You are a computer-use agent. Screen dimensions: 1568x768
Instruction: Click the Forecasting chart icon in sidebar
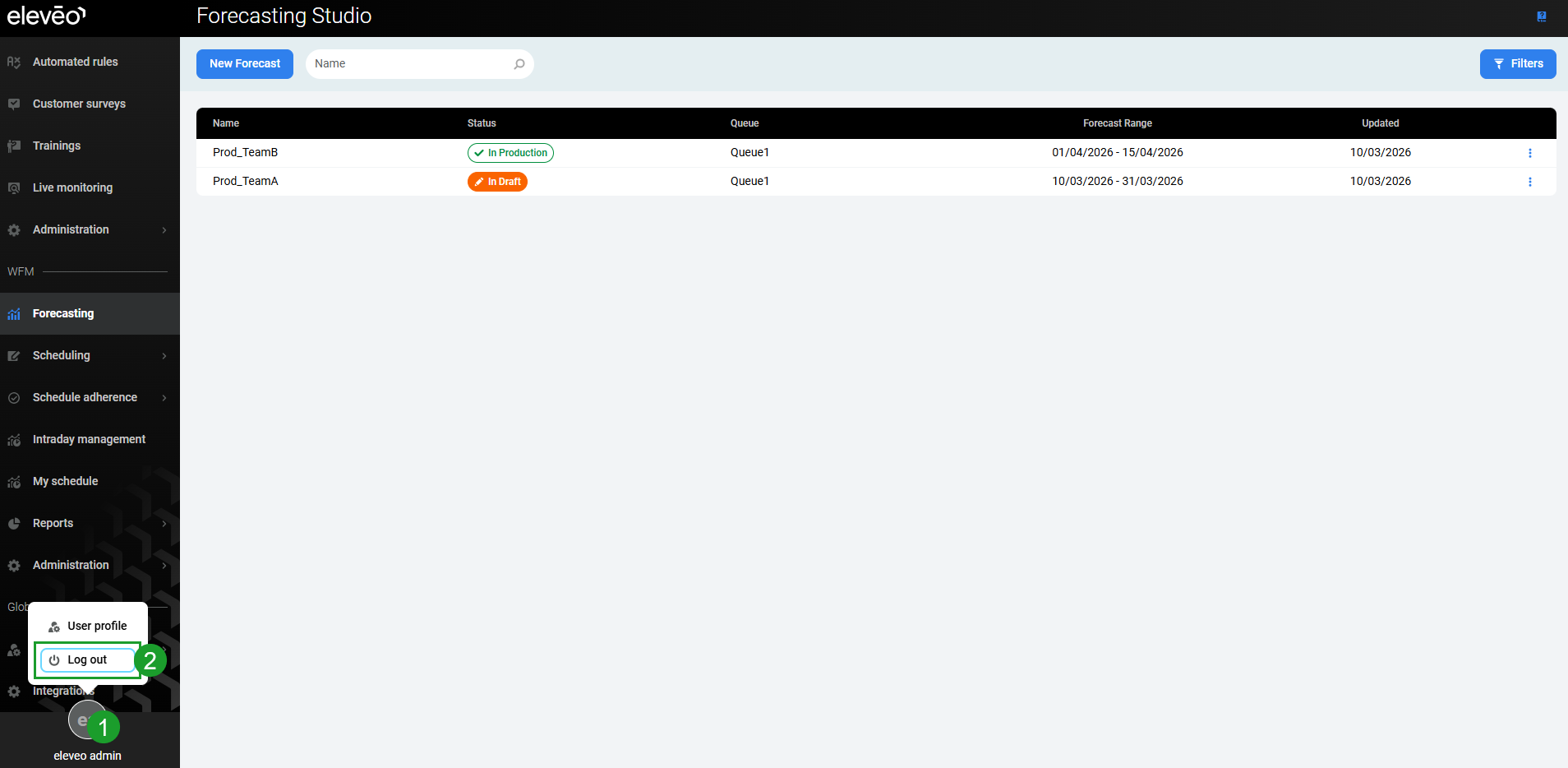(x=14, y=314)
